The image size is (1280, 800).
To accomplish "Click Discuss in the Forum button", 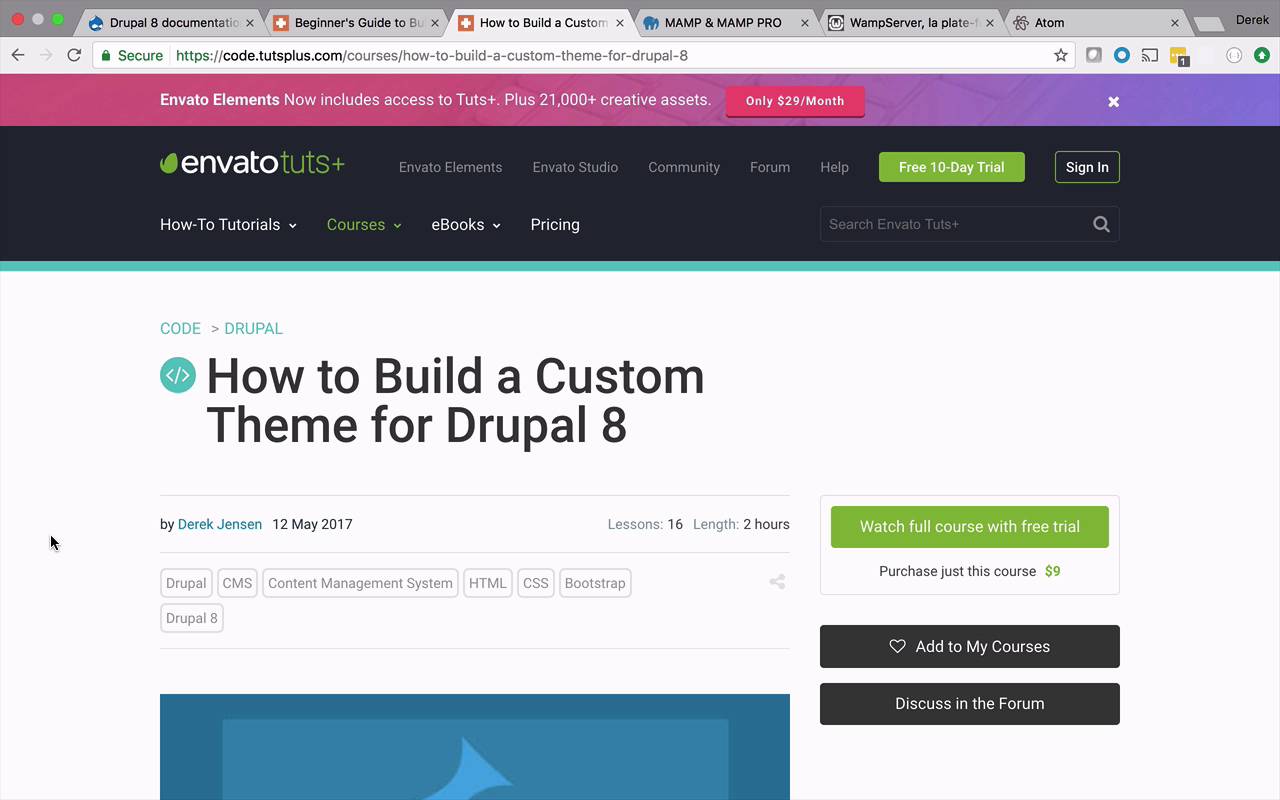I will click(x=970, y=704).
